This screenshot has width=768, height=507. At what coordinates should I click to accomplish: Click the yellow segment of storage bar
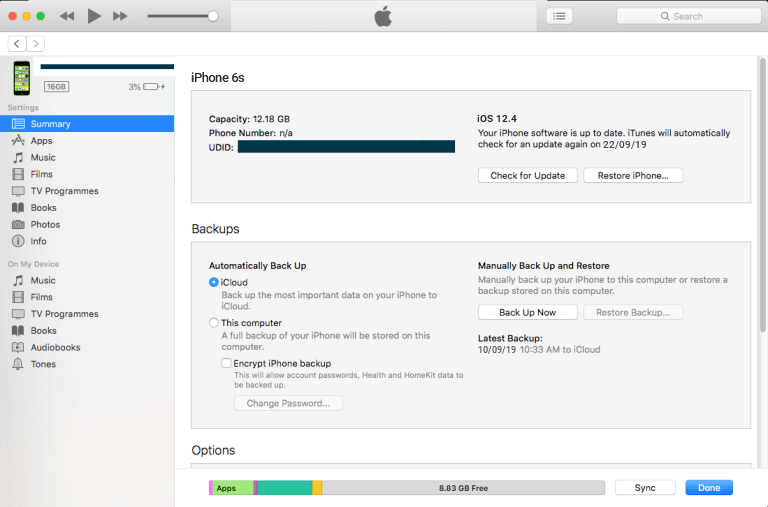point(317,488)
